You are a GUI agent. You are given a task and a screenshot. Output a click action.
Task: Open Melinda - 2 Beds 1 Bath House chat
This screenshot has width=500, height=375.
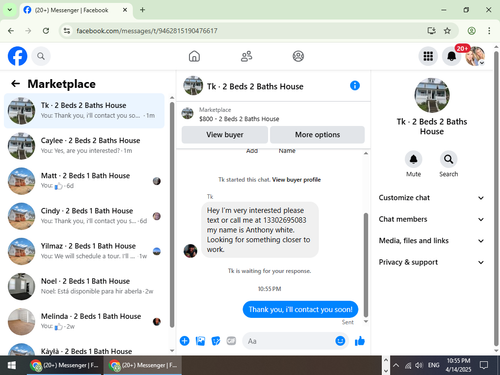point(84,321)
